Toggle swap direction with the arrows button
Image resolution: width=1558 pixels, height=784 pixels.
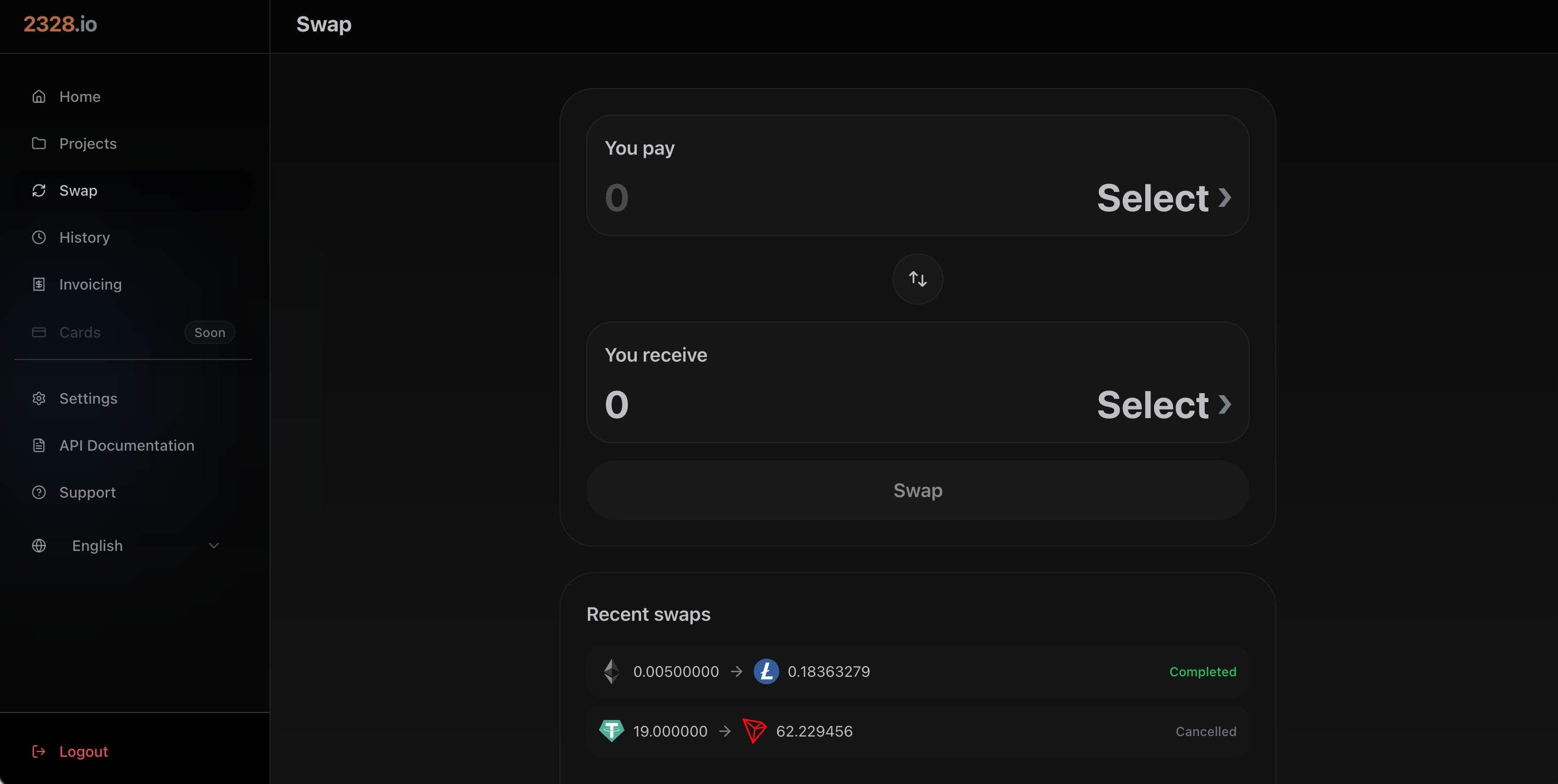tap(917, 279)
